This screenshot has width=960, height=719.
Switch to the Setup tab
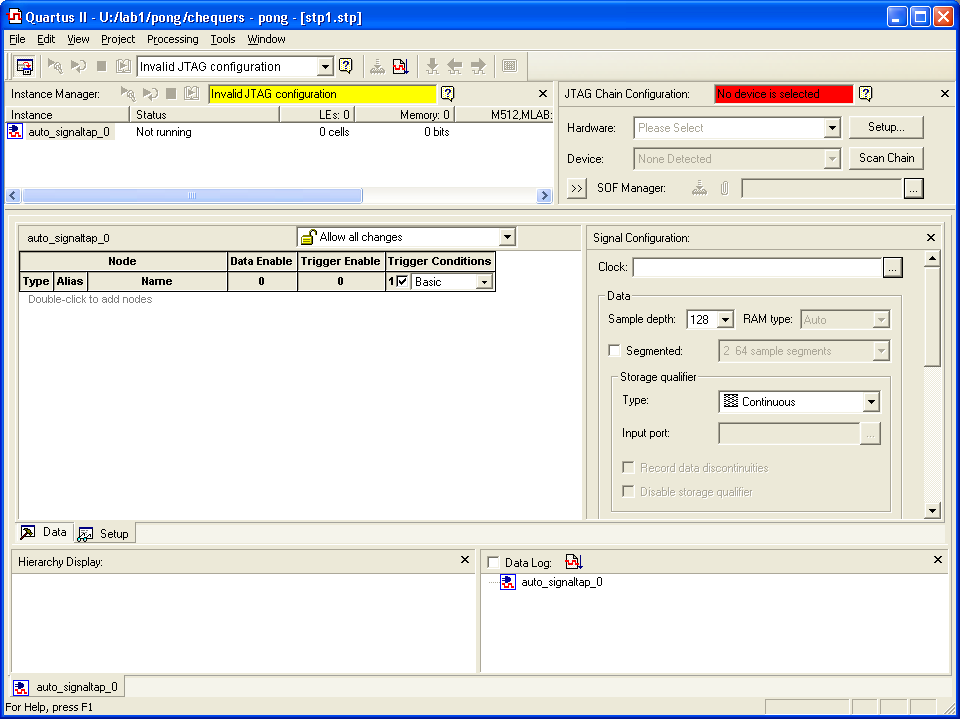tap(104, 534)
